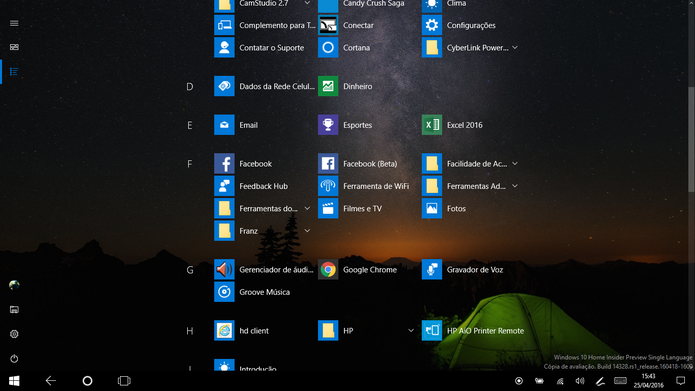
Task: Open Configurações gear icon in app list
Action: coord(432,25)
